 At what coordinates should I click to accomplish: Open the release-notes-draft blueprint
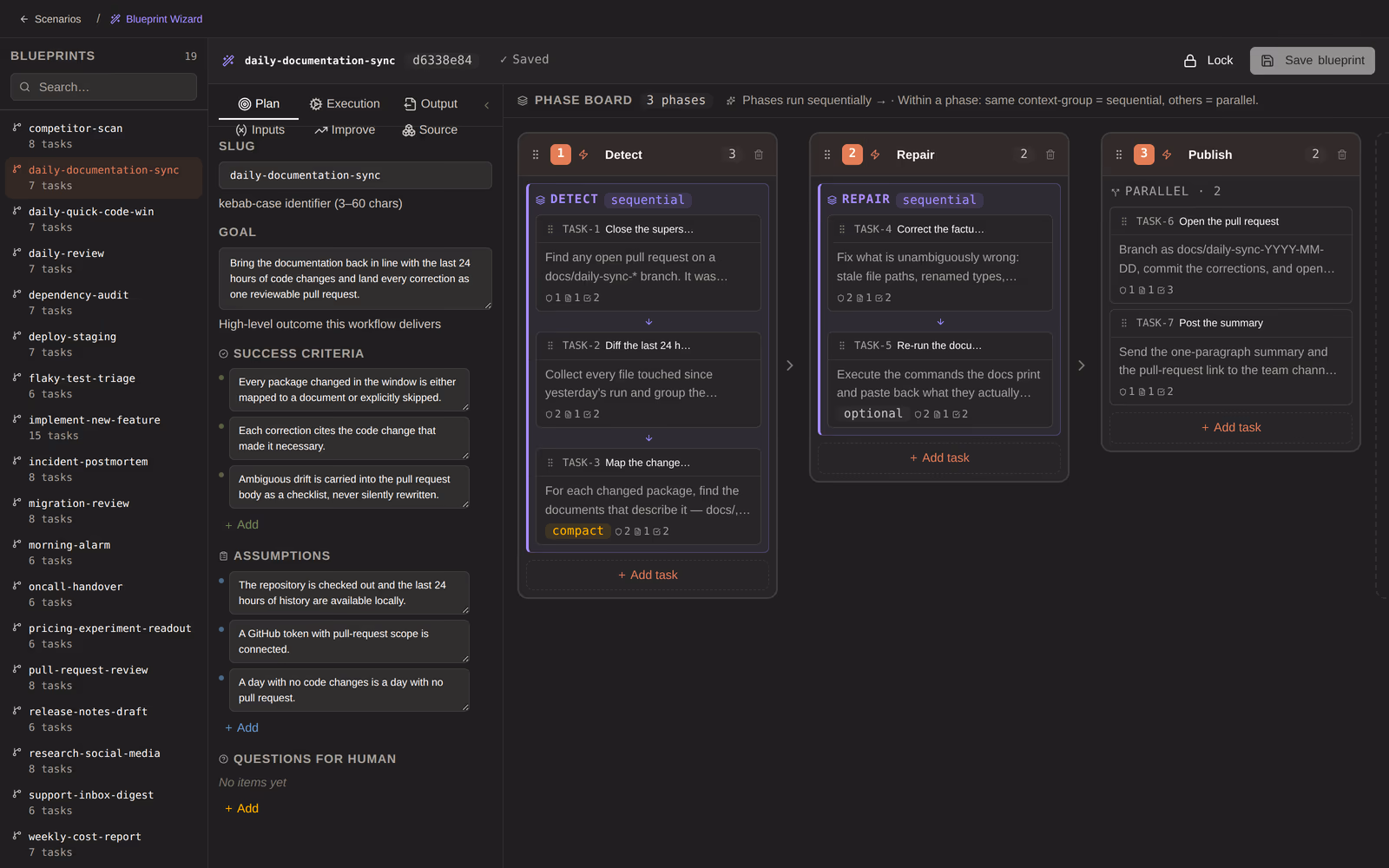[103, 720]
